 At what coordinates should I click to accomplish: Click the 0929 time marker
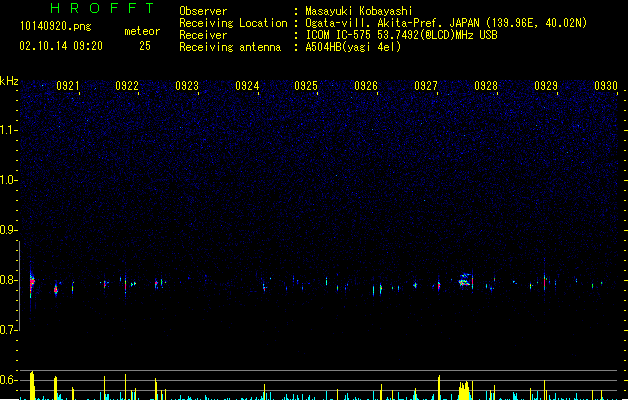point(546,86)
